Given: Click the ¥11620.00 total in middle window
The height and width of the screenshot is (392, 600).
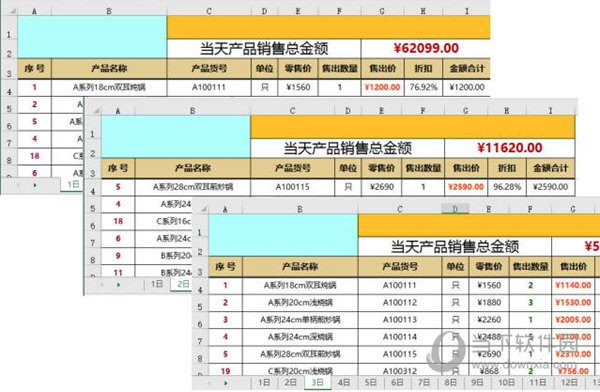Looking at the screenshot, I should [x=510, y=148].
